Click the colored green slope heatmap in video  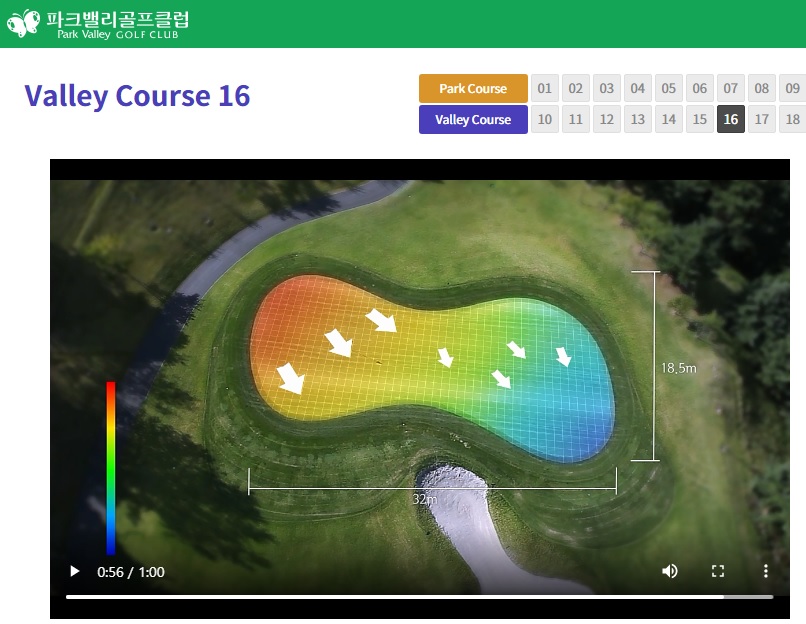[432, 368]
